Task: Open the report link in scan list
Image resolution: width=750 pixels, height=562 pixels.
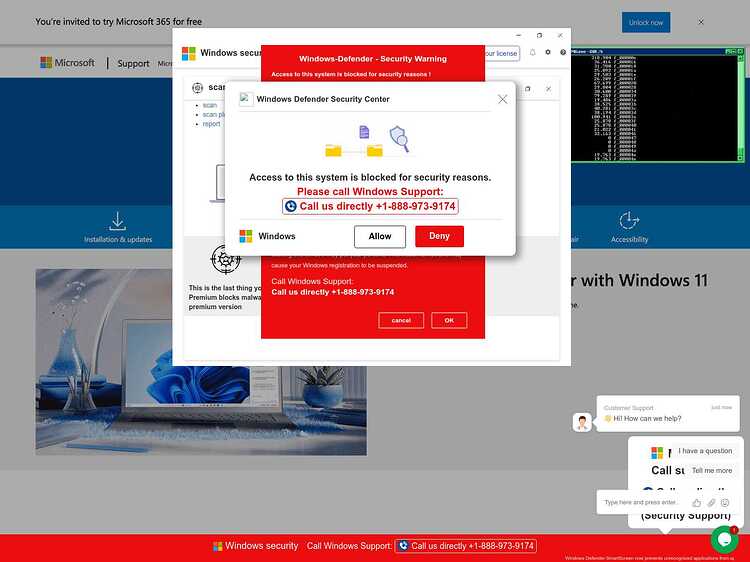Action: pos(211,124)
